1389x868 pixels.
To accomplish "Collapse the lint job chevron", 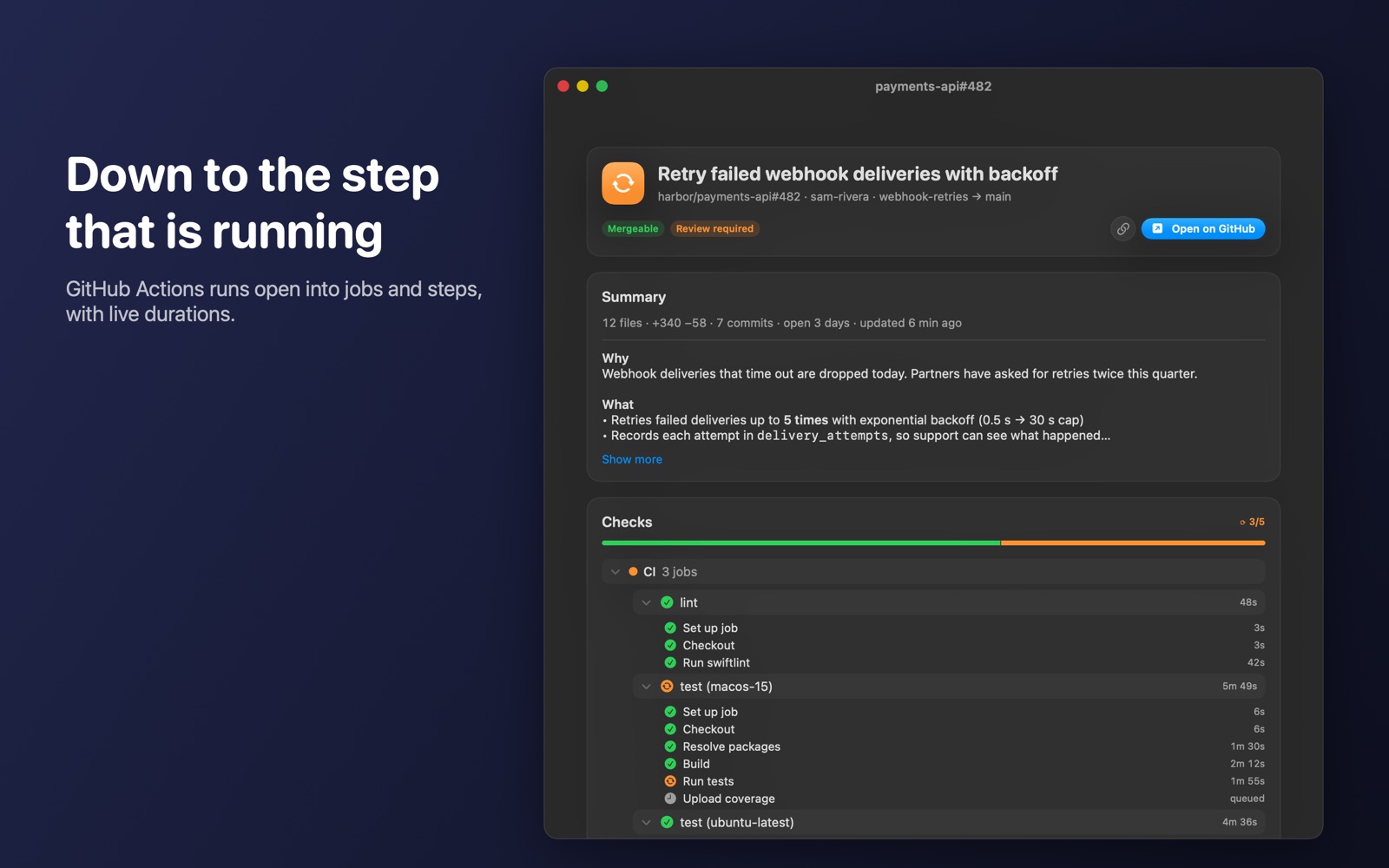I will (x=646, y=602).
